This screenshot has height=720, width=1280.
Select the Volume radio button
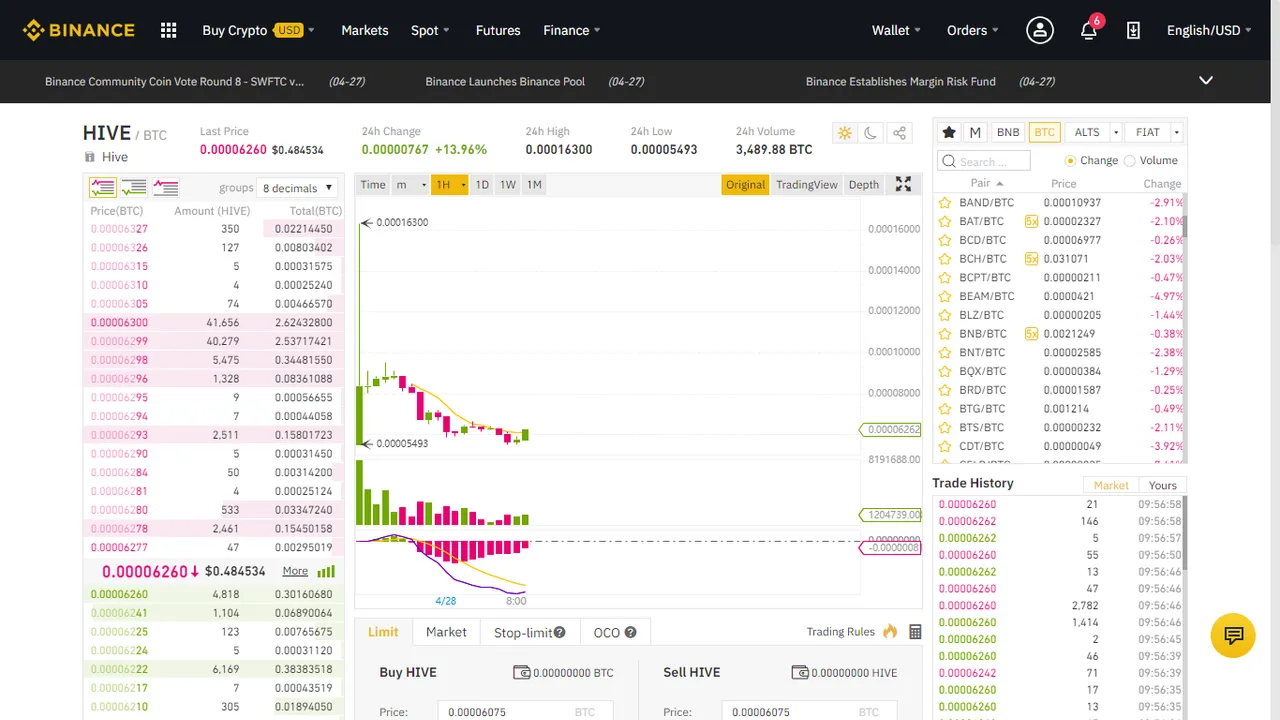pyautogui.click(x=1129, y=161)
